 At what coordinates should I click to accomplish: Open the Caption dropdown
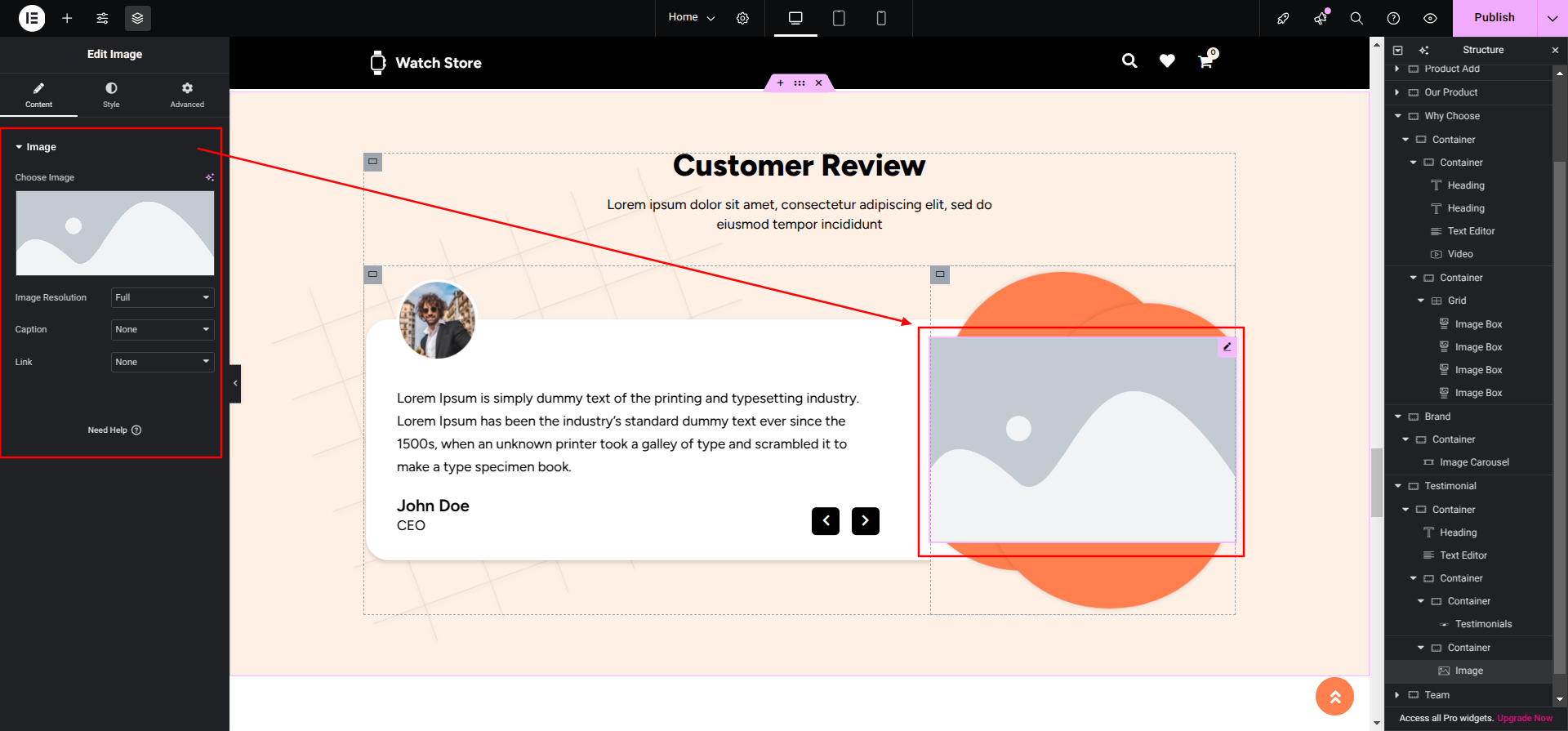(x=163, y=329)
